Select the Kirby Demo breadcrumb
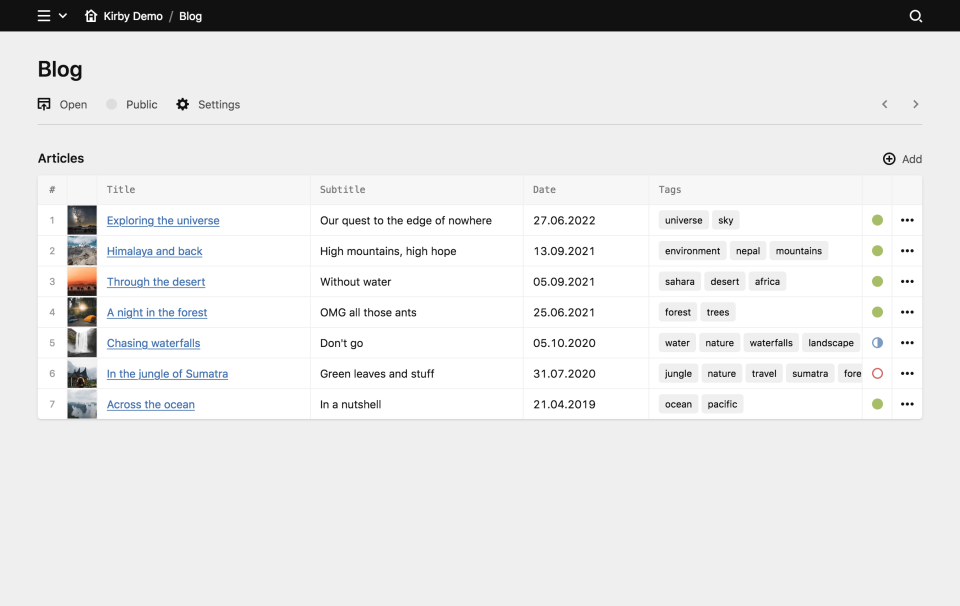The height and width of the screenshot is (606, 960). (133, 16)
